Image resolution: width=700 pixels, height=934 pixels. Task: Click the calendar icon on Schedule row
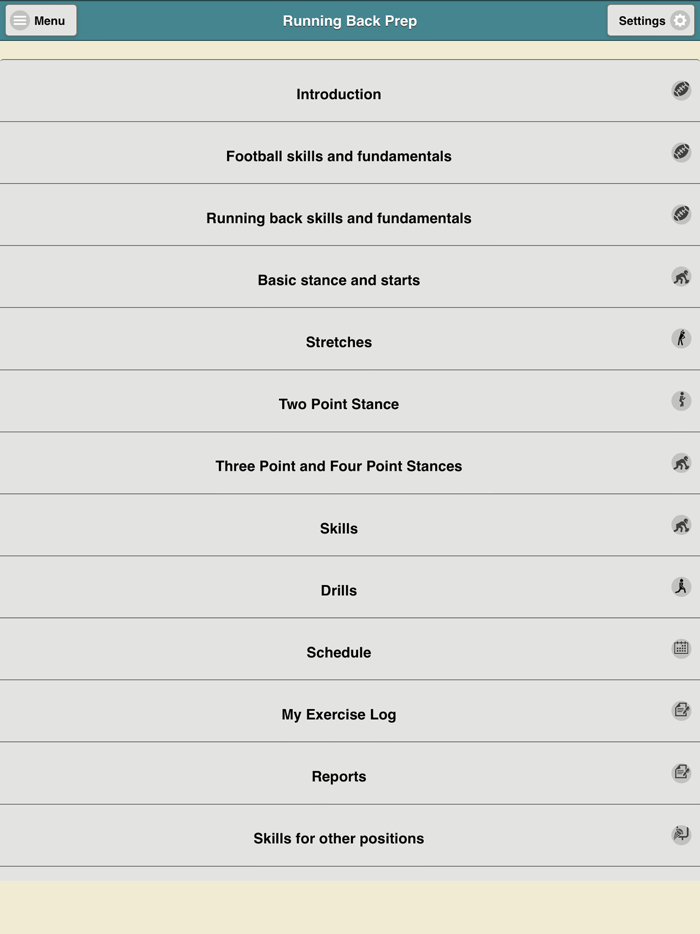click(x=681, y=649)
